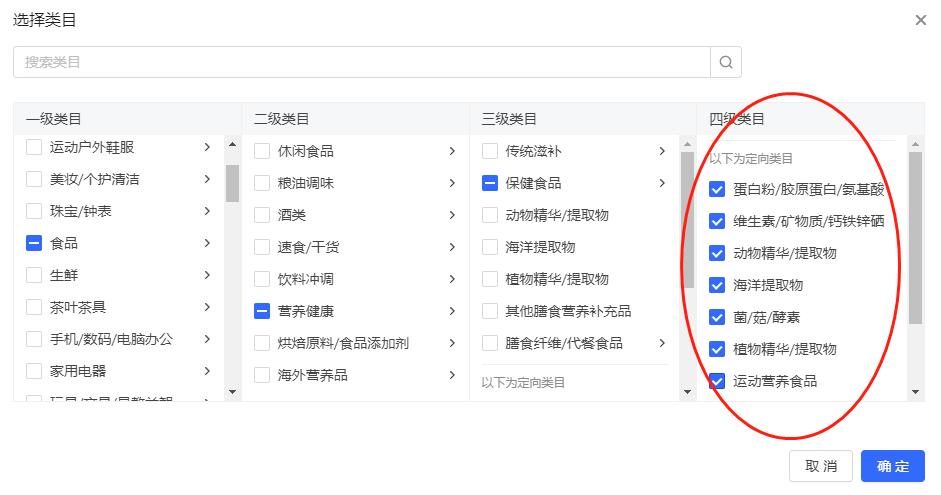Screen dimensions: 941x495
Task: Click 三级类目 scrollbar down arrow
Action: tap(688, 392)
